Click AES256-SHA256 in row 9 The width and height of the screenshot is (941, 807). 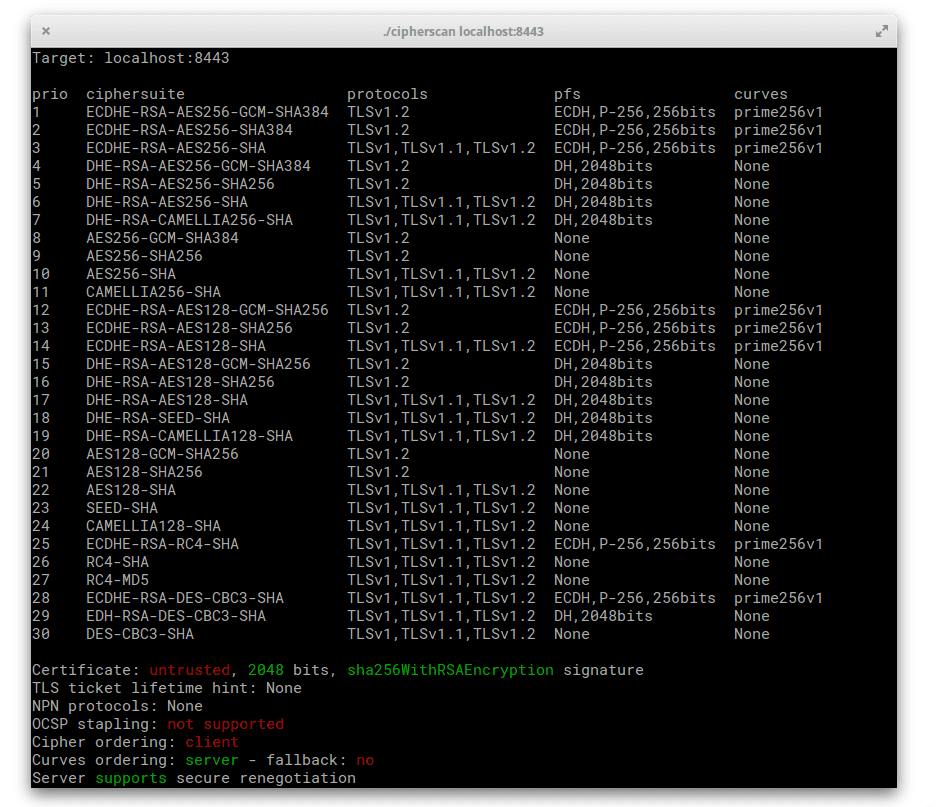(x=145, y=256)
